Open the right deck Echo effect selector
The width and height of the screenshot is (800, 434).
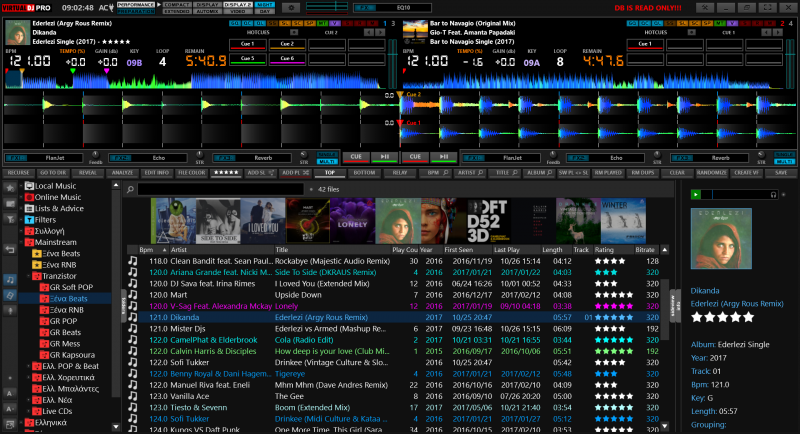point(616,158)
